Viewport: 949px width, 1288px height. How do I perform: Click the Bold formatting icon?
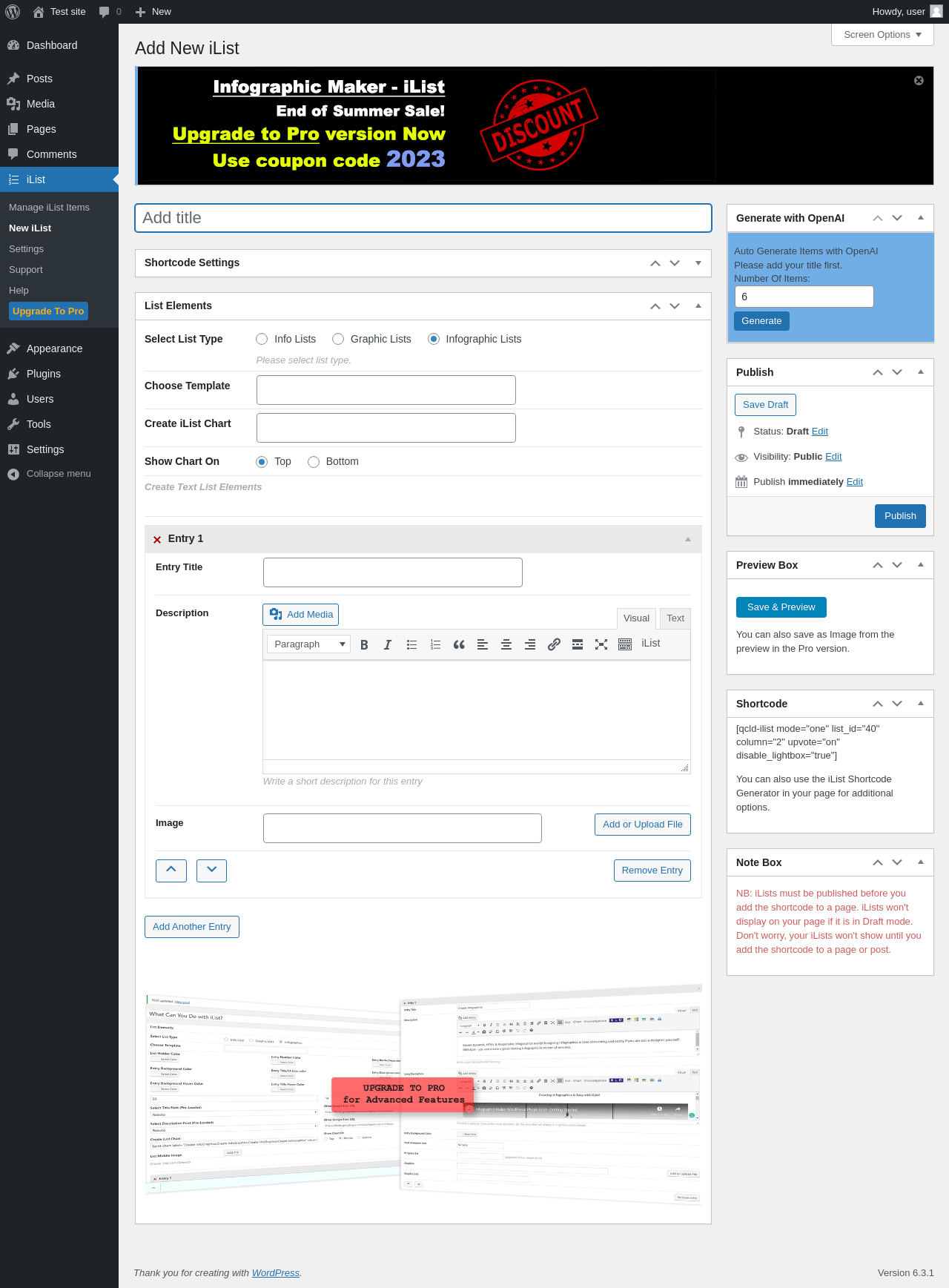point(364,644)
